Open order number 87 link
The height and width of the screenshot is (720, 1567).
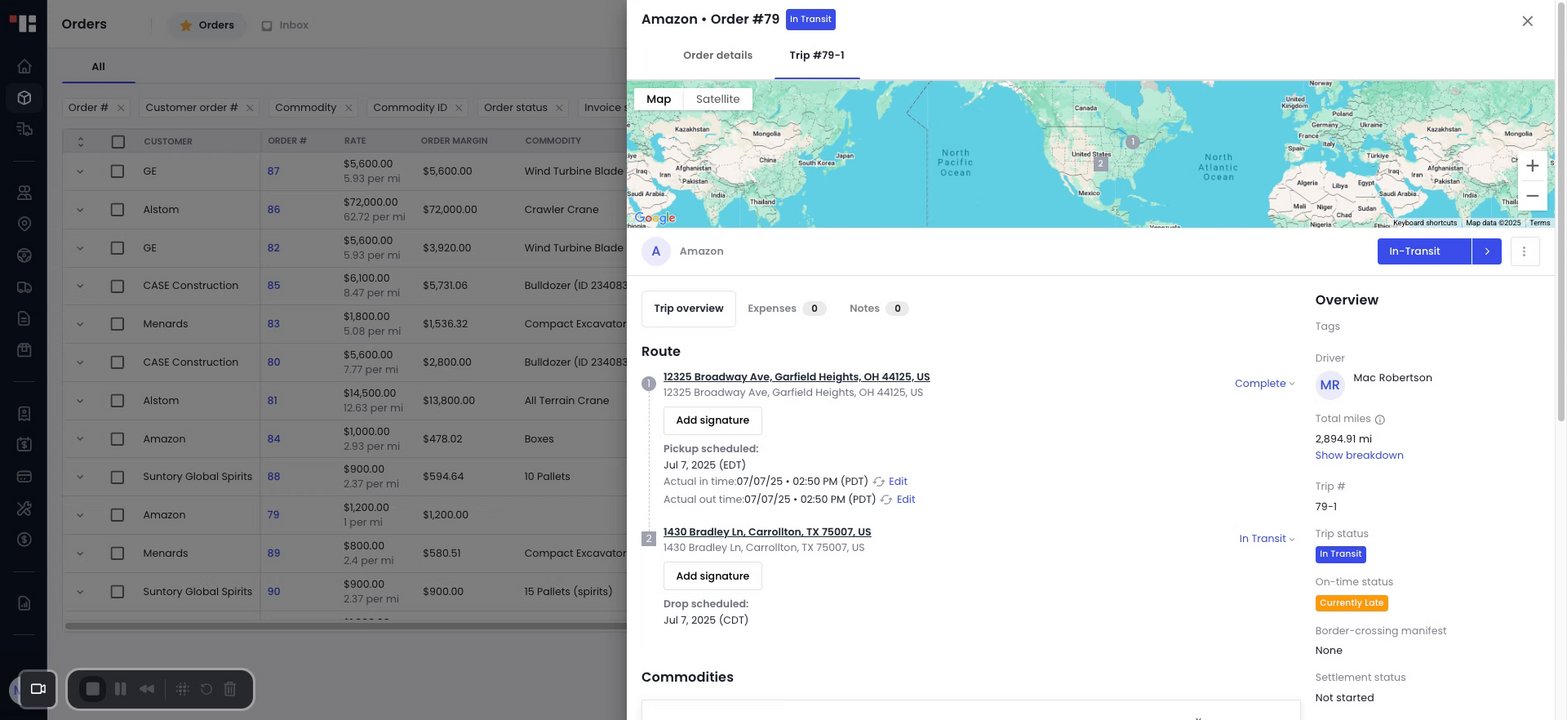(273, 172)
